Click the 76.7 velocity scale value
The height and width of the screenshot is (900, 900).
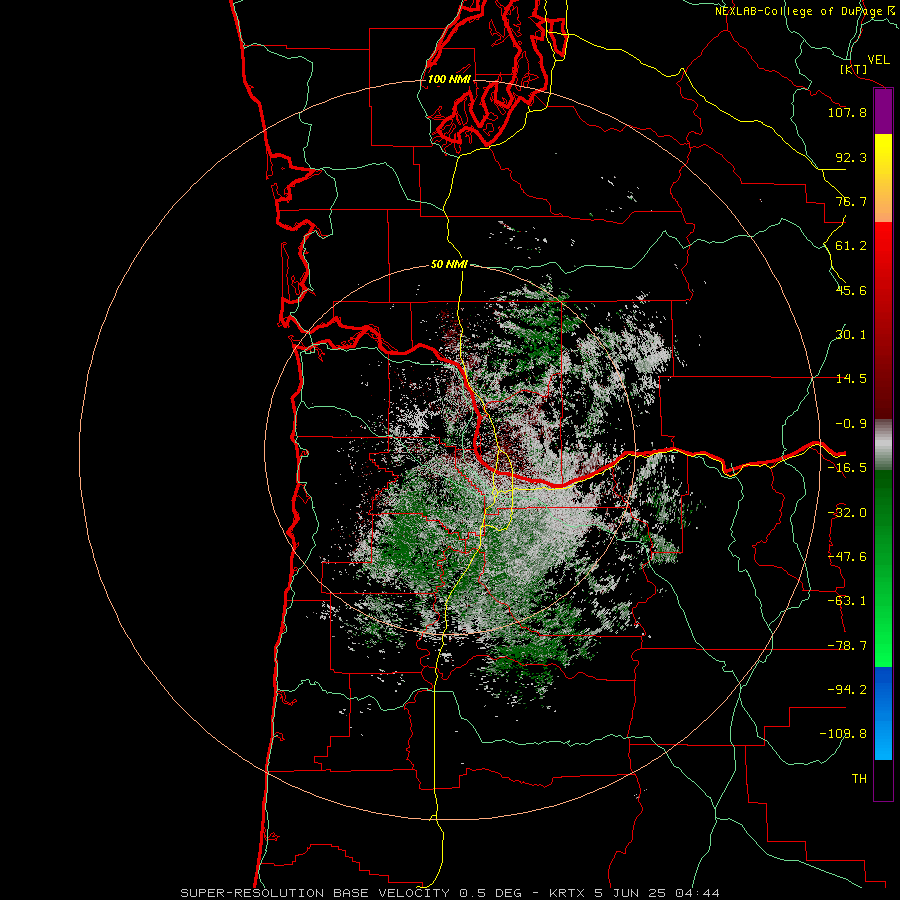tap(851, 201)
